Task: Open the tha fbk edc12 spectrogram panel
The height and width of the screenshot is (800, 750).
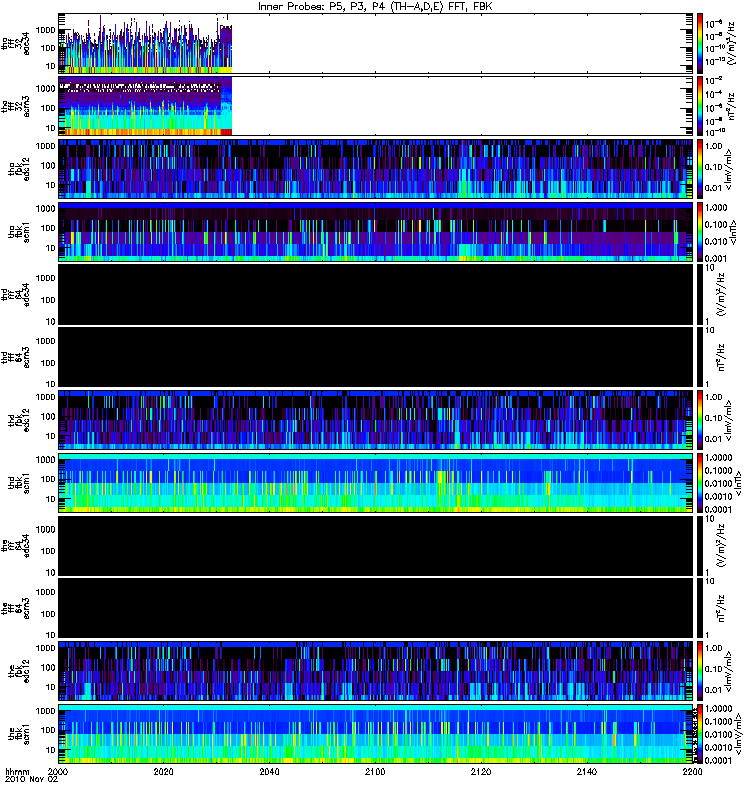Action: (x=375, y=169)
